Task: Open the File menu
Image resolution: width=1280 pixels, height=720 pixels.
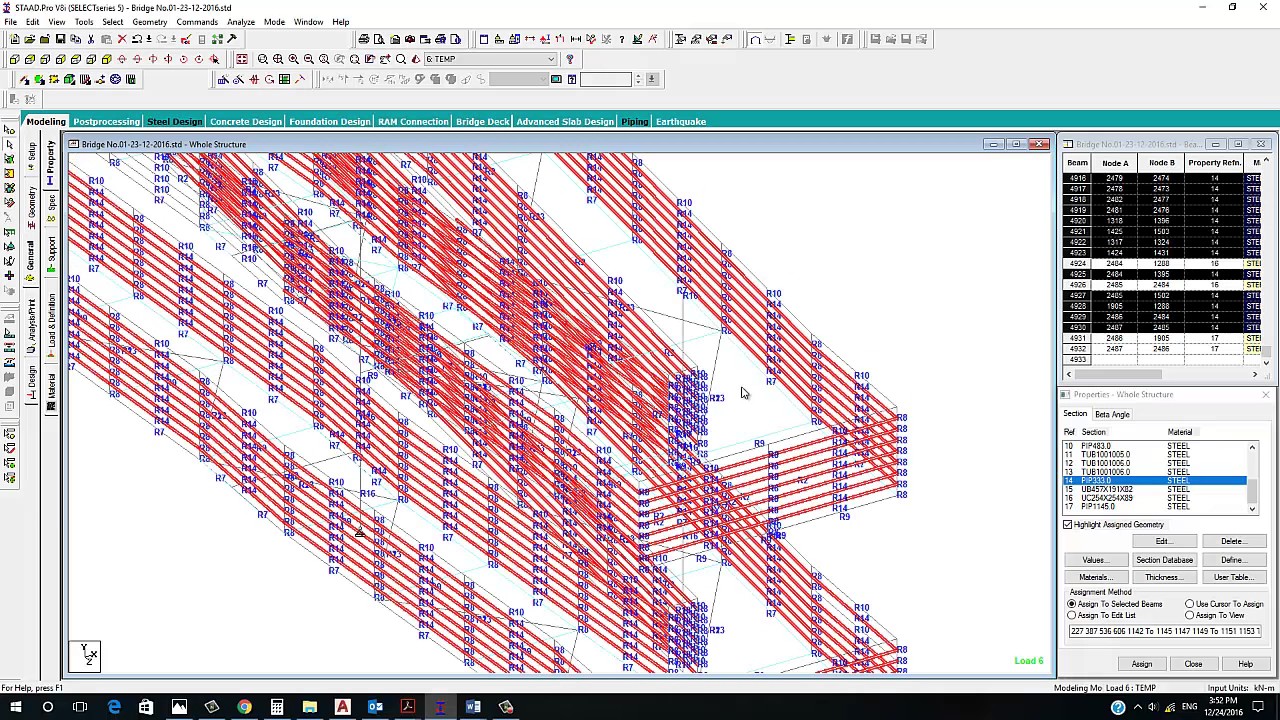Action: [x=10, y=22]
